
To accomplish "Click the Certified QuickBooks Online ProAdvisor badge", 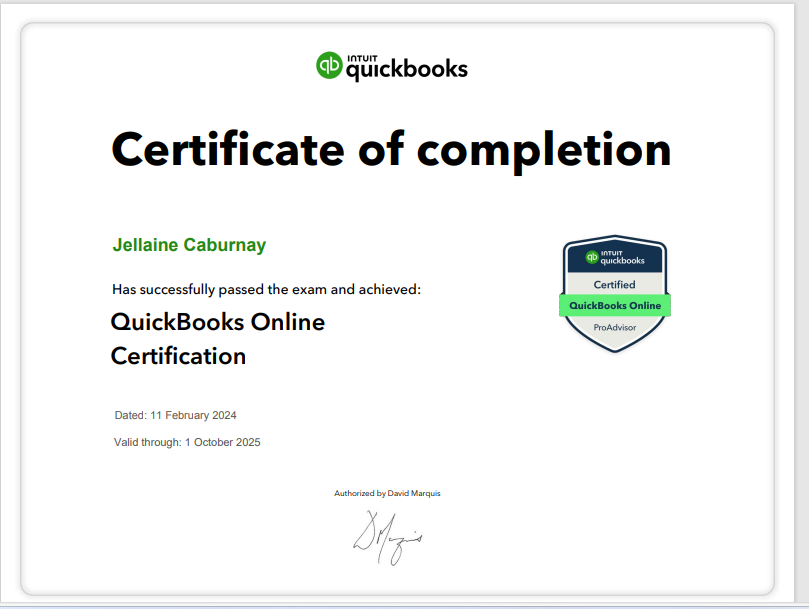I will (614, 294).
